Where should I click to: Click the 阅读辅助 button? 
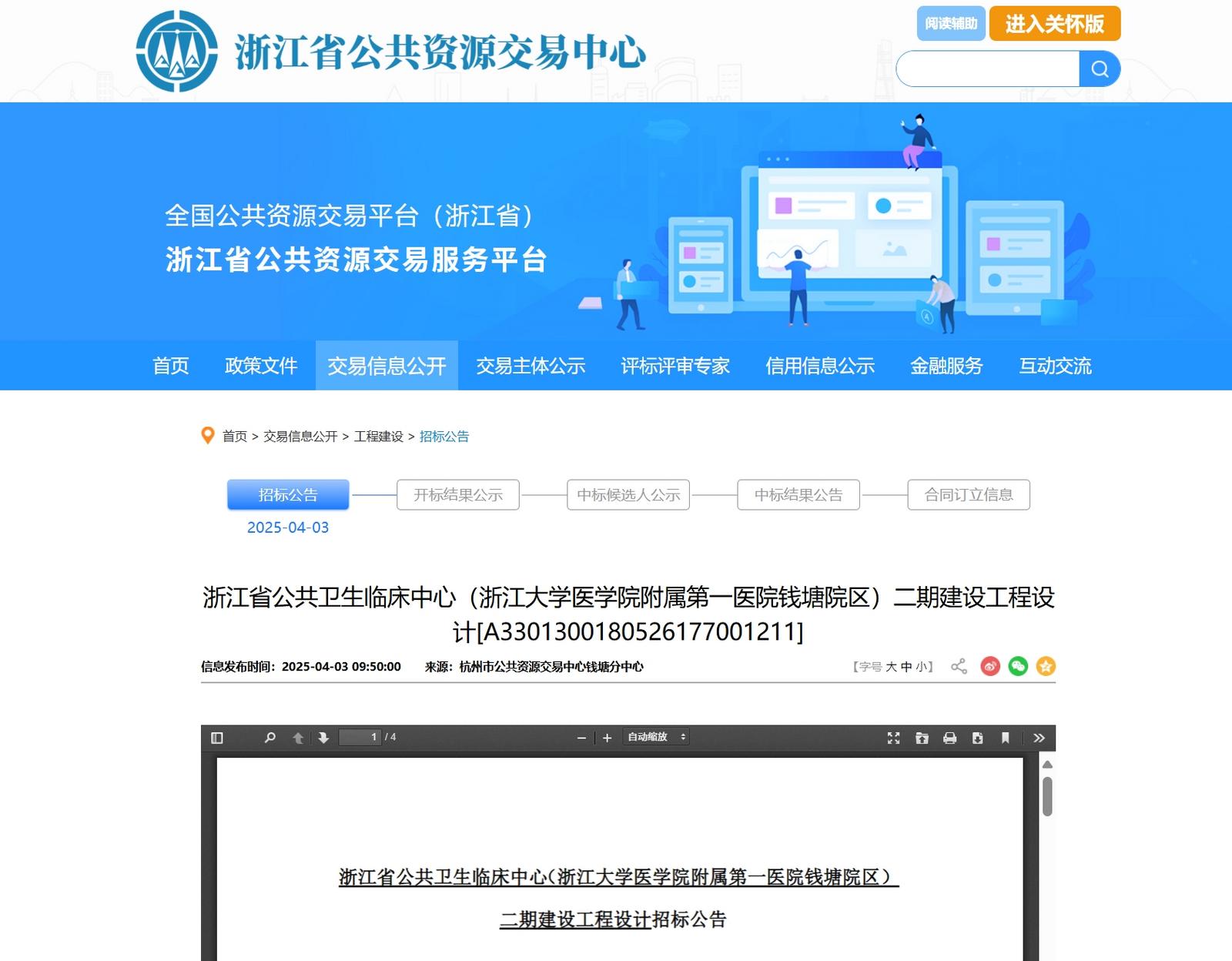click(x=951, y=24)
